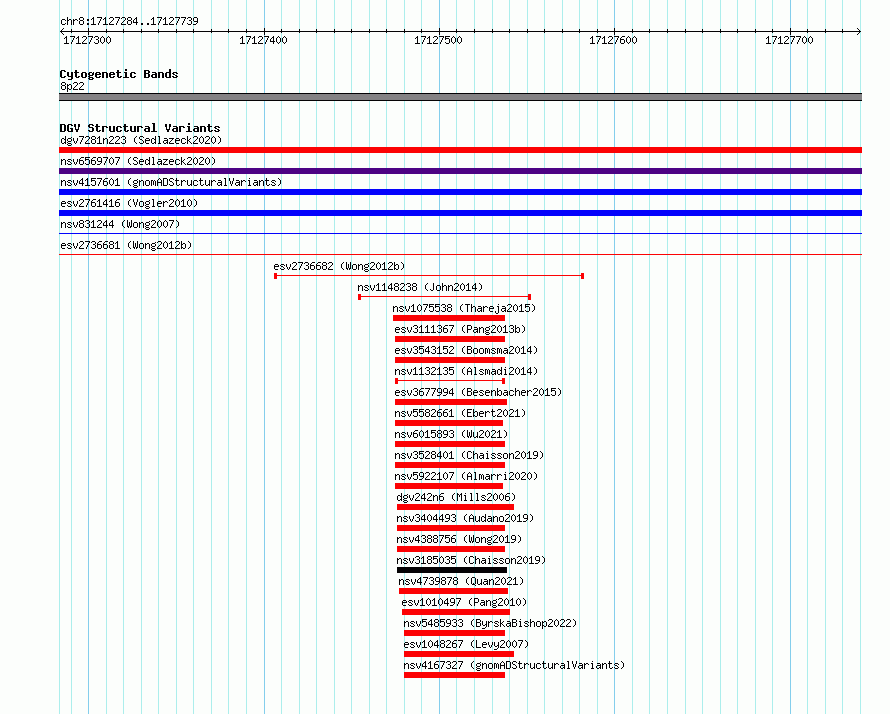Open nsv3528401 (Chaisson2019) label
The image size is (890, 714).
click(469, 455)
